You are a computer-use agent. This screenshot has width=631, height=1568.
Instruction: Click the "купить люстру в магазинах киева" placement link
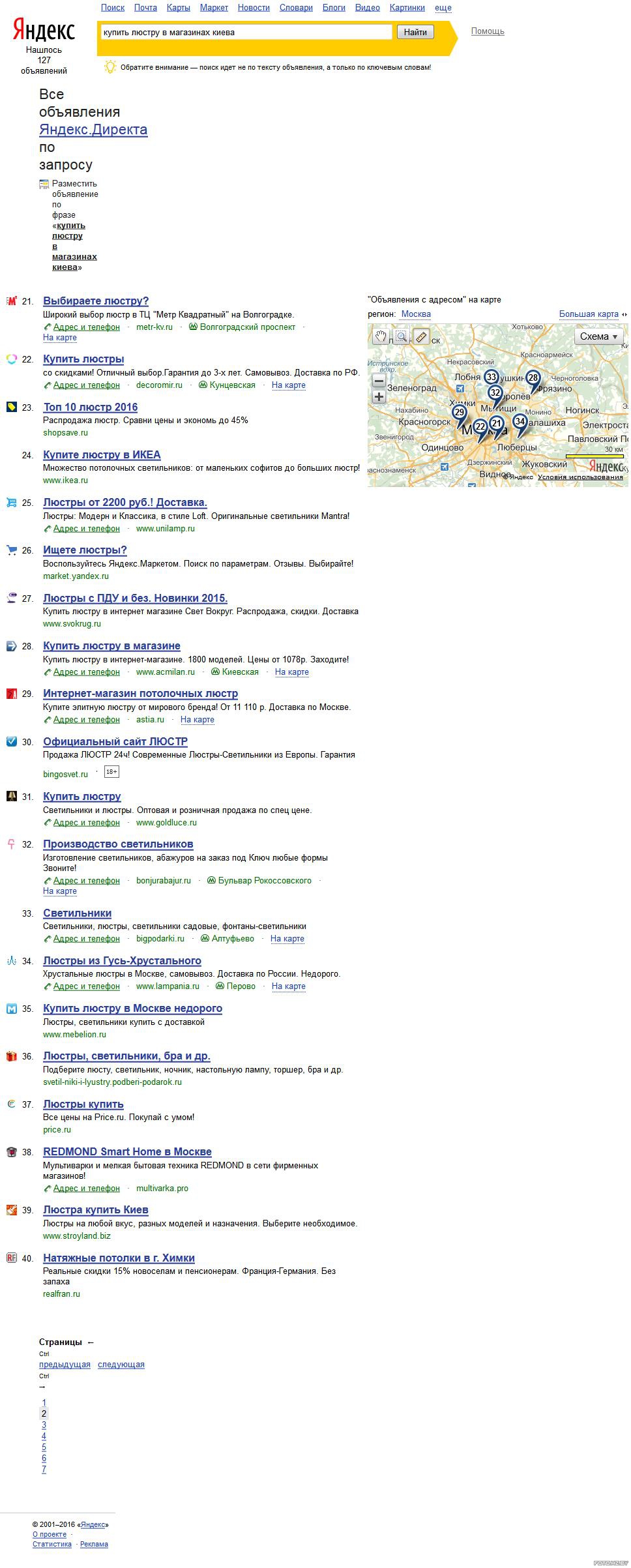pos(74,246)
